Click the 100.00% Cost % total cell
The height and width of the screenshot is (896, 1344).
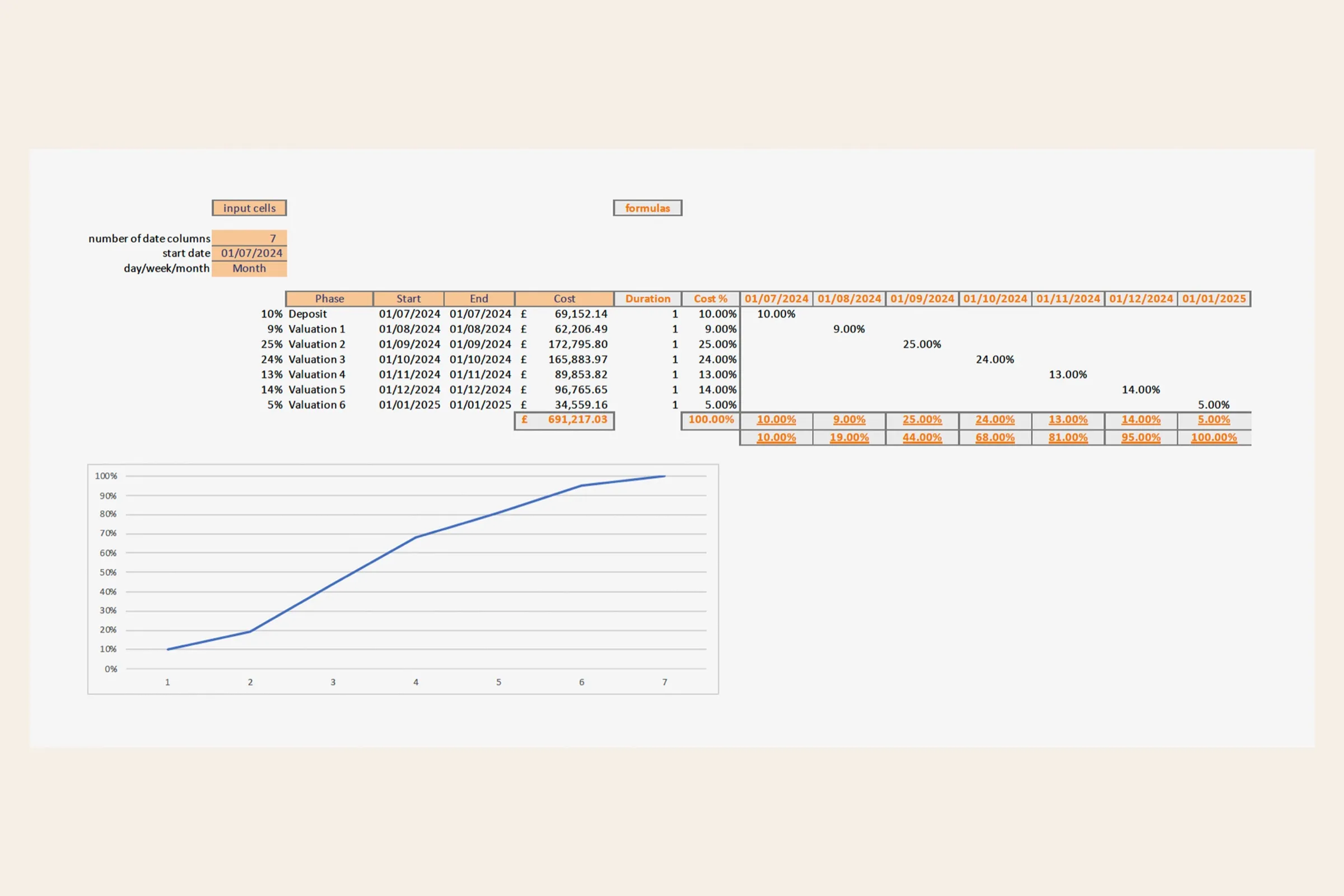(710, 420)
